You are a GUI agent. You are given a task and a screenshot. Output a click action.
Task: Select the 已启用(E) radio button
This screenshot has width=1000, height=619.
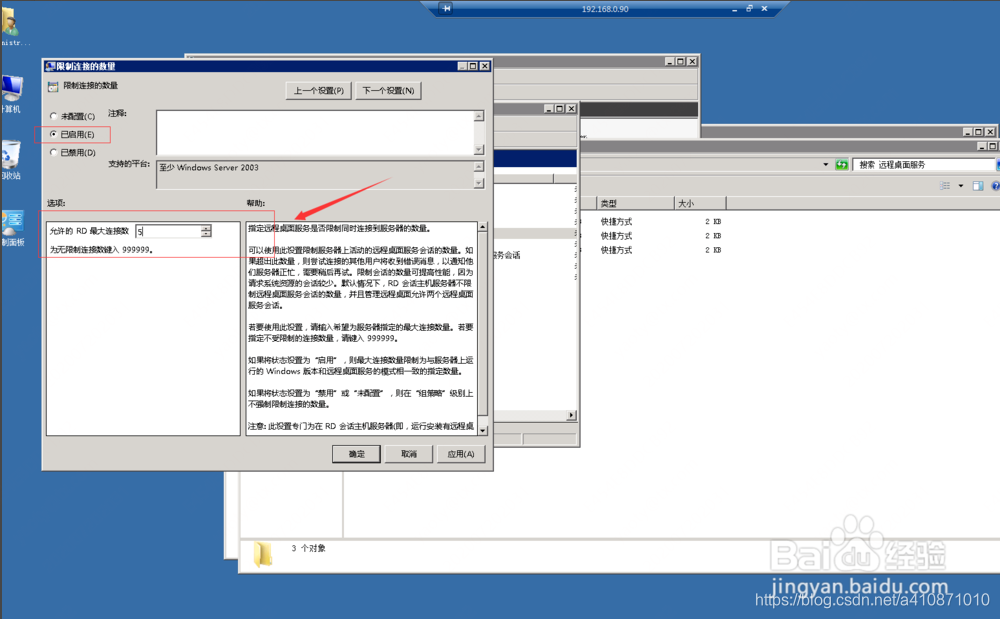(x=54, y=134)
